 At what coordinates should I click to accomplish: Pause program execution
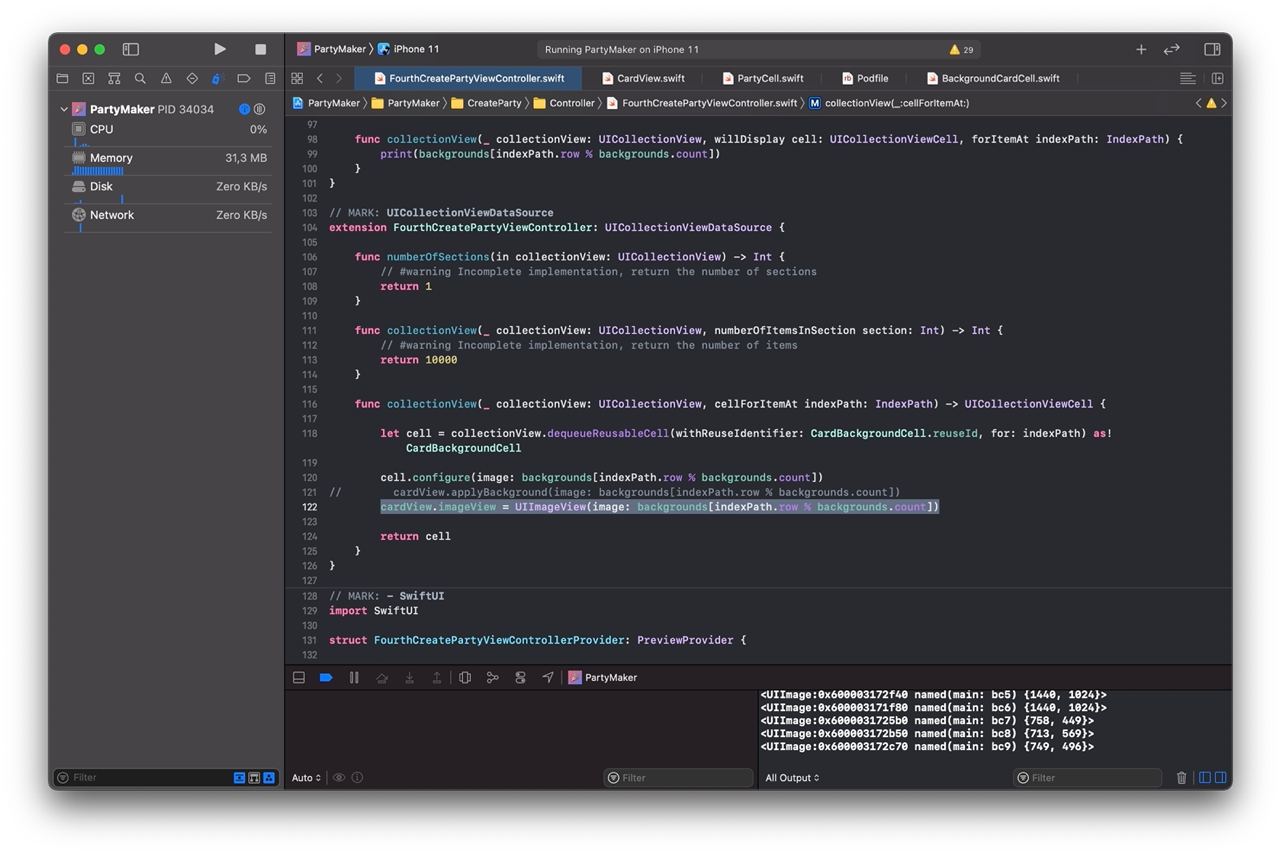point(354,677)
